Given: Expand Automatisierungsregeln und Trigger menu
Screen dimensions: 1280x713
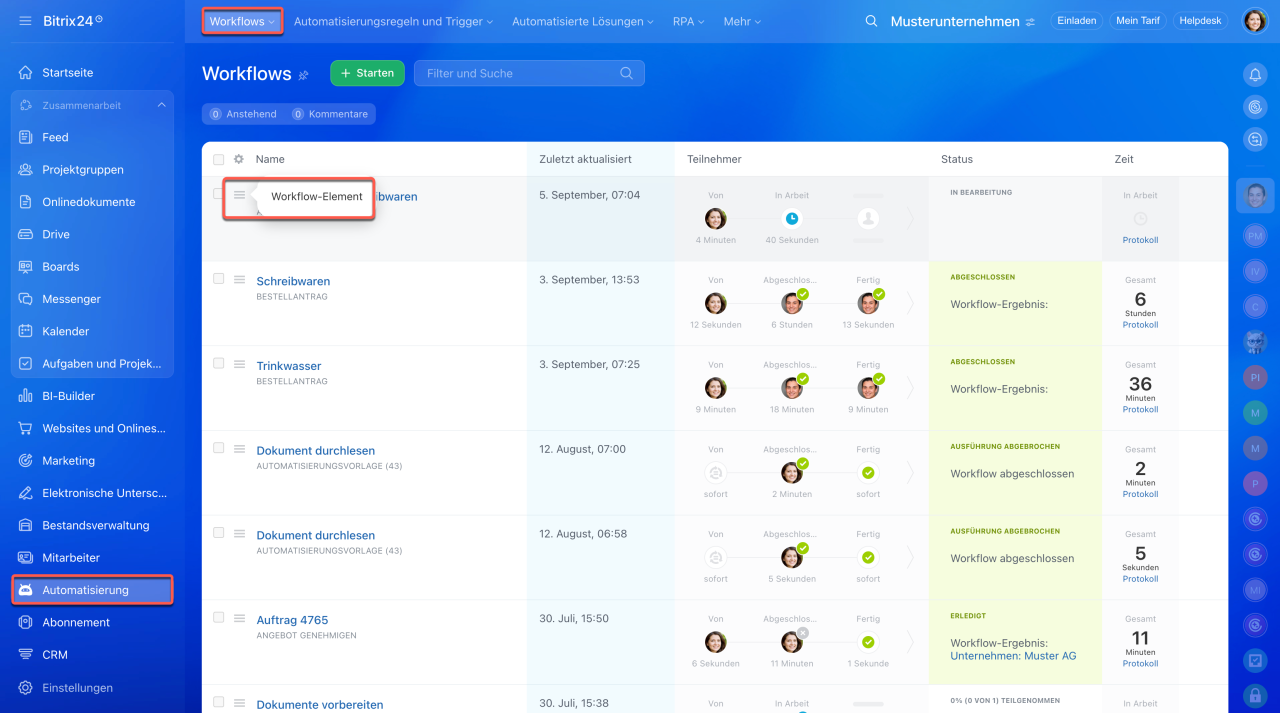Looking at the screenshot, I should pyautogui.click(x=393, y=21).
